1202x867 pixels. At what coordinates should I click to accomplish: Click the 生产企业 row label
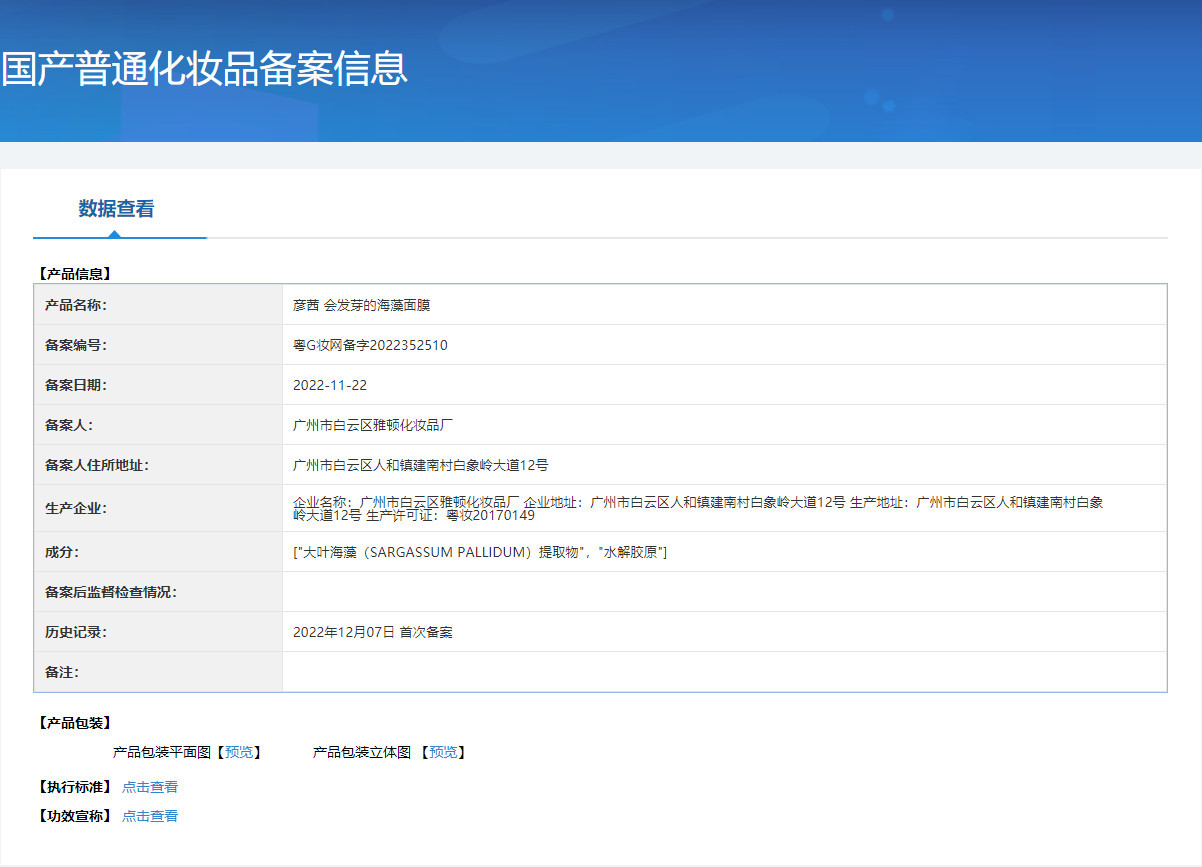(76, 508)
